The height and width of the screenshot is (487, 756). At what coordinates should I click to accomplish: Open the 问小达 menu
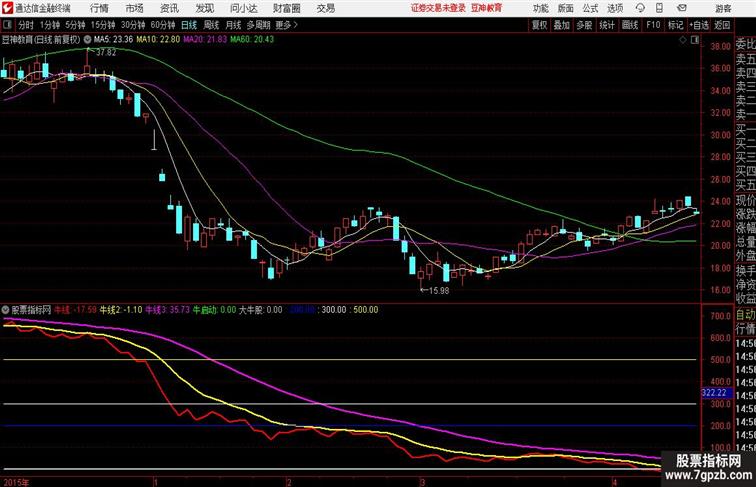[x=243, y=8]
